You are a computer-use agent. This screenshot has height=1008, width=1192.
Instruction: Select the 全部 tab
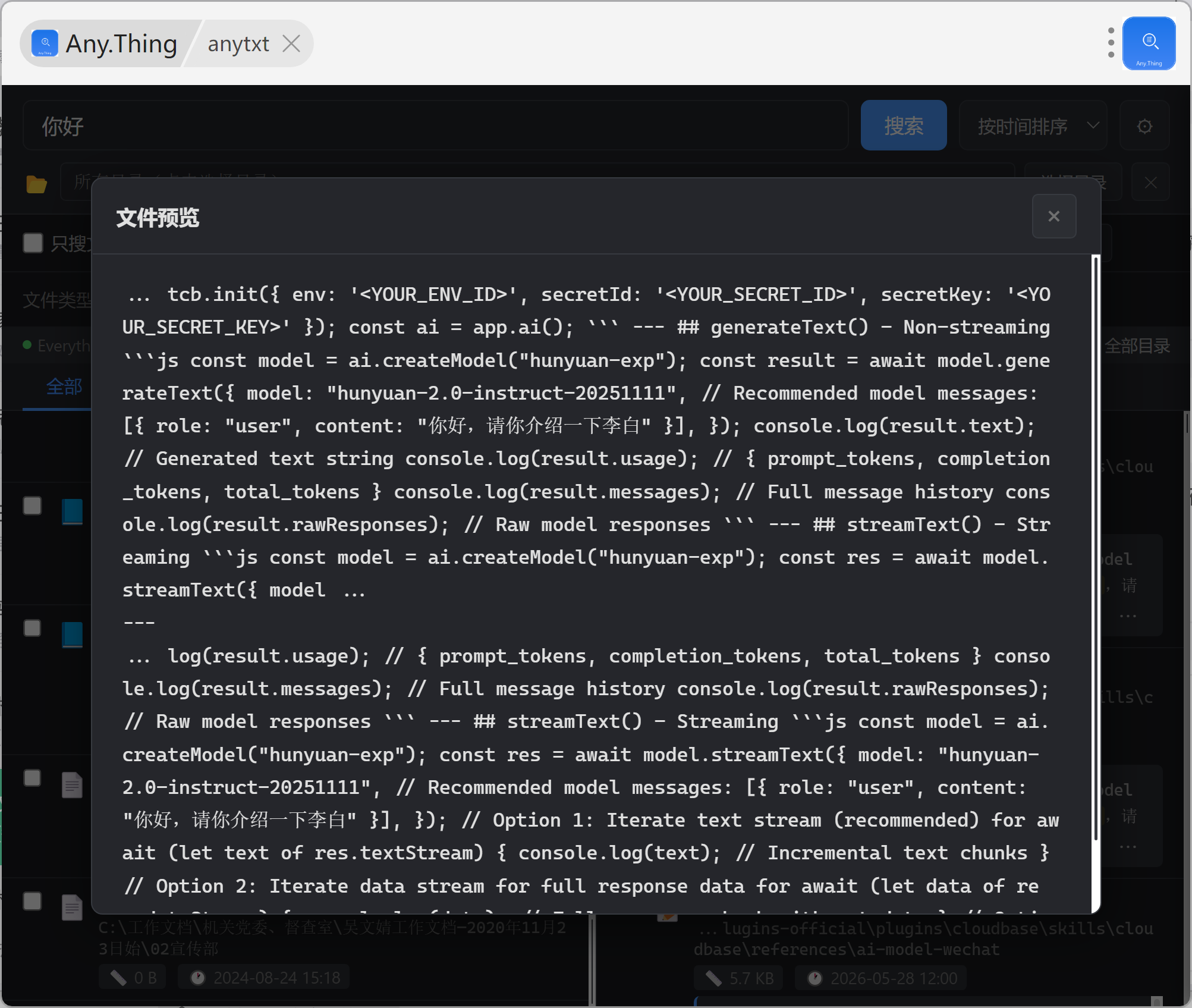click(x=64, y=387)
